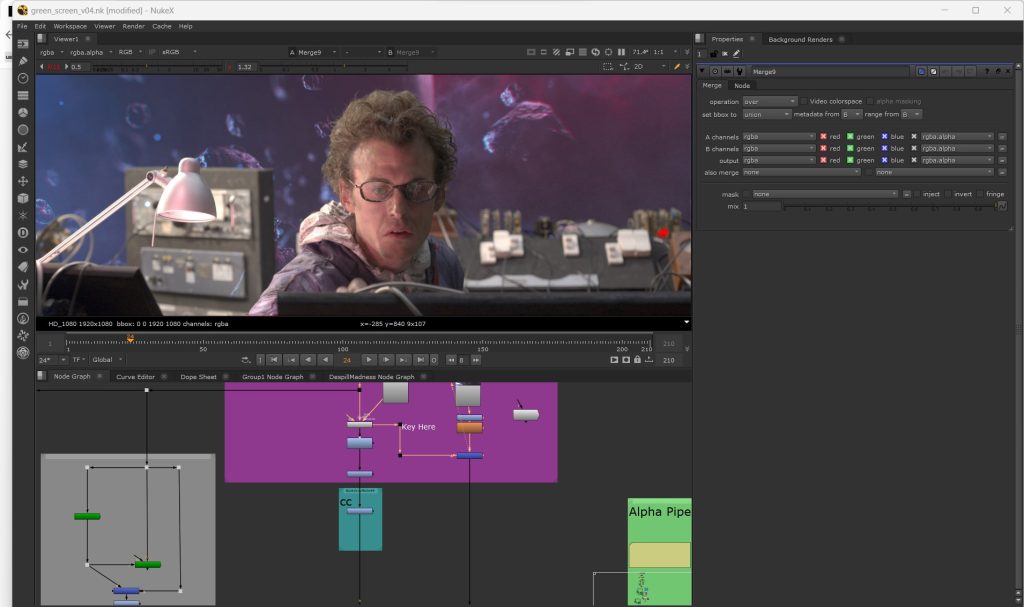Open the Background Renders tab
This screenshot has width=1024, height=607.
(800, 39)
